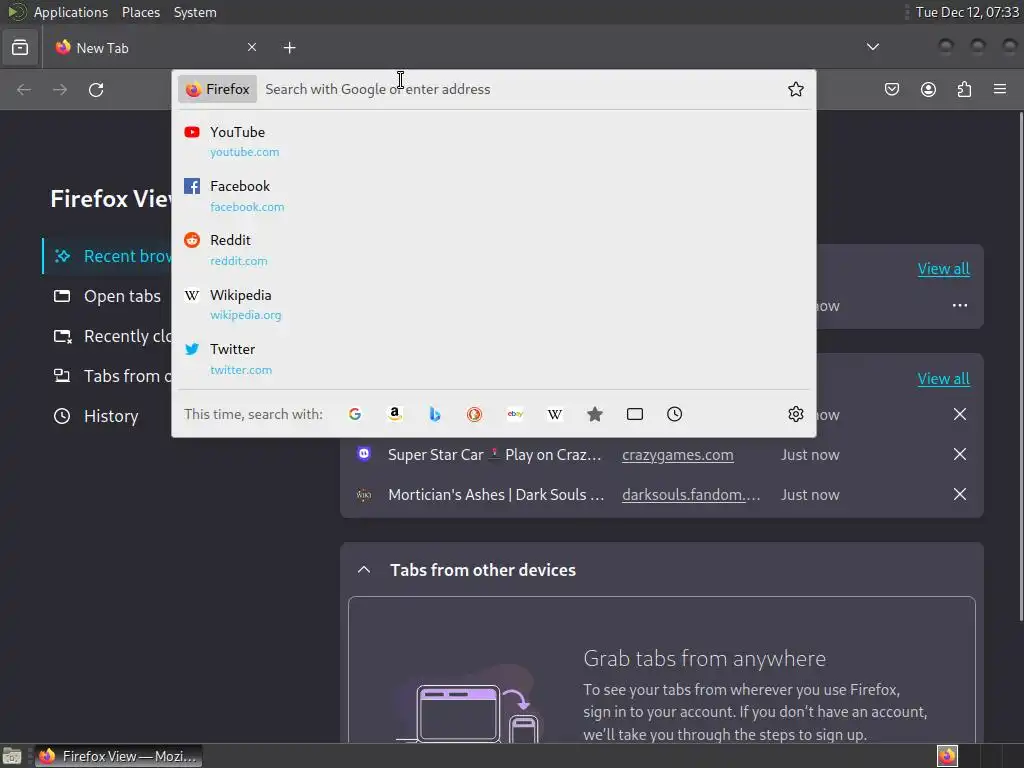Close the New Tab tab
This screenshot has width=1024, height=768.
[251, 47]
